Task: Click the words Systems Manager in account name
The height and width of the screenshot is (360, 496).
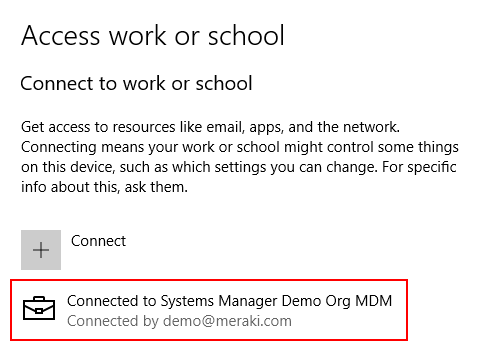Action: [219, 302]
